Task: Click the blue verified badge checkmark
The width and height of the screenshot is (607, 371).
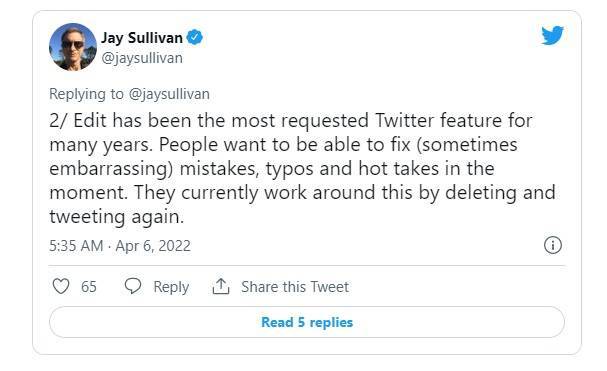Action: point(194,38)
